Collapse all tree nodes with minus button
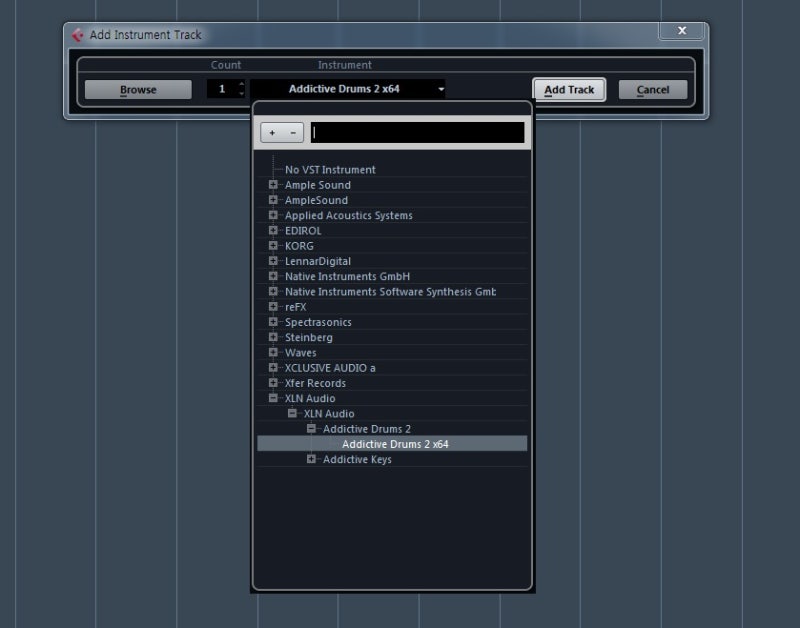This screenshot has height=628, width=800. point(293,133)
